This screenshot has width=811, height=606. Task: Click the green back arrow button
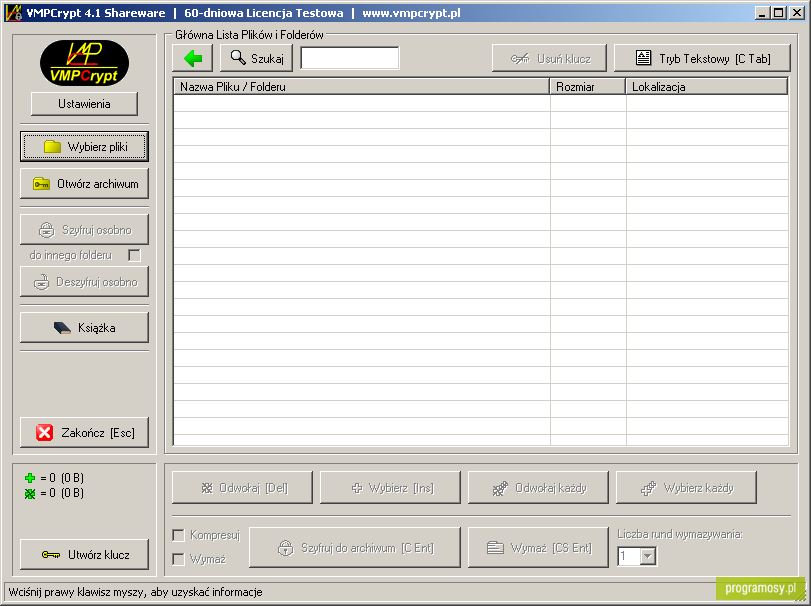(192, 58)
